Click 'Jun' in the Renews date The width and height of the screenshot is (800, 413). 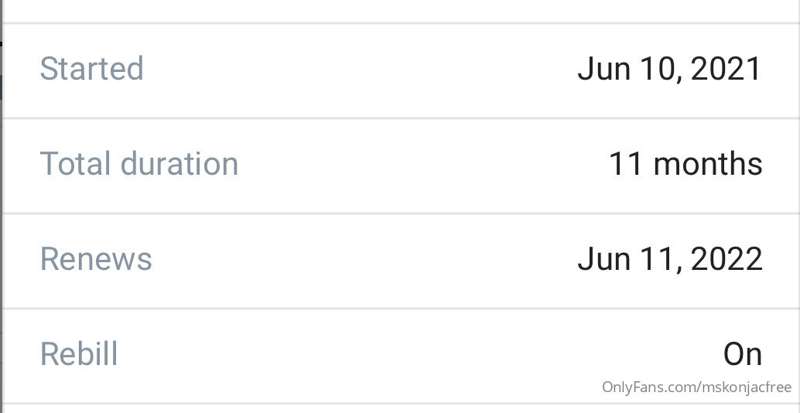click(598, 259)
